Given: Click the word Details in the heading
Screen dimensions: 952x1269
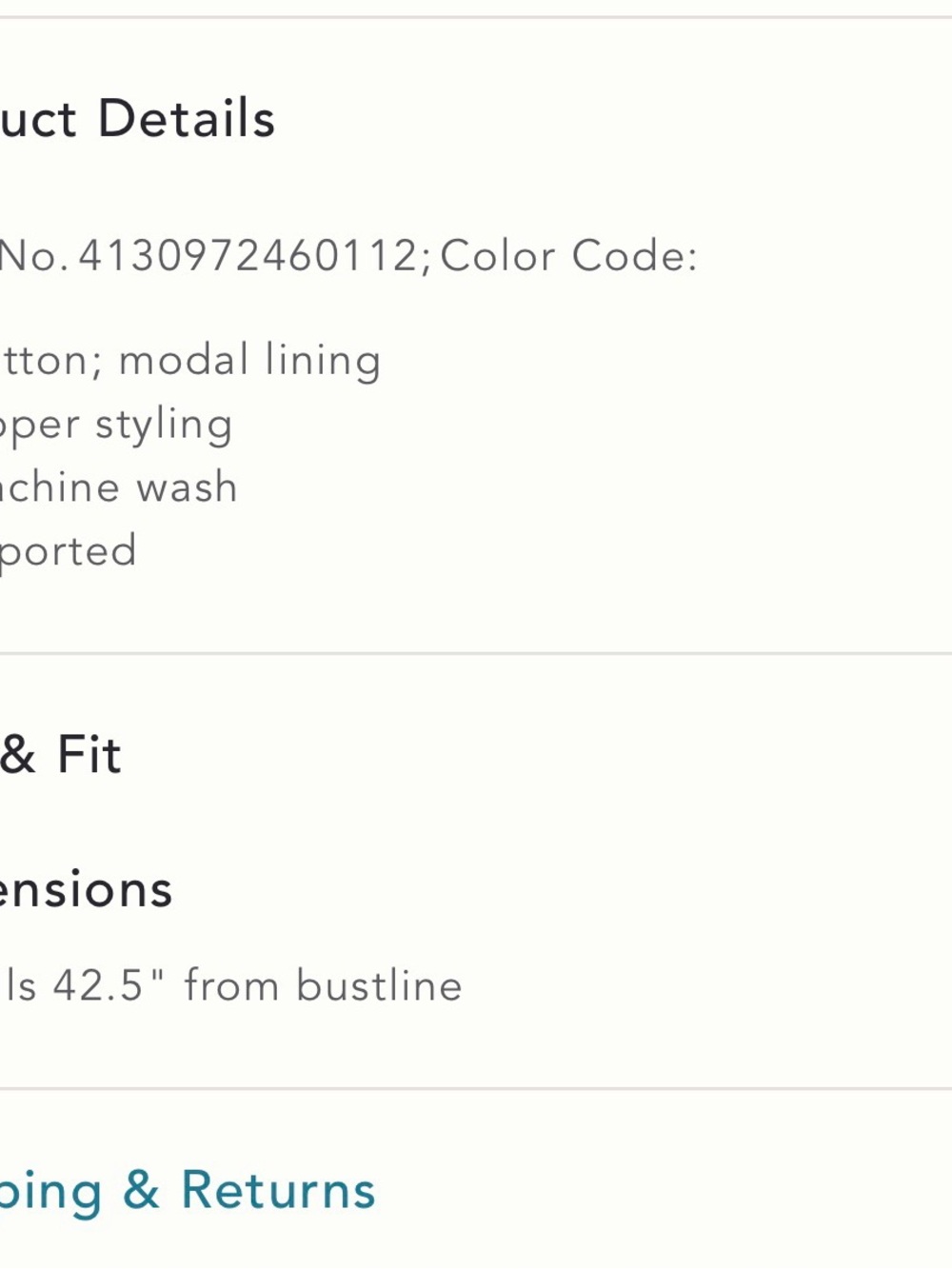Looking at the screenshot, I should [x=187, y=119].
